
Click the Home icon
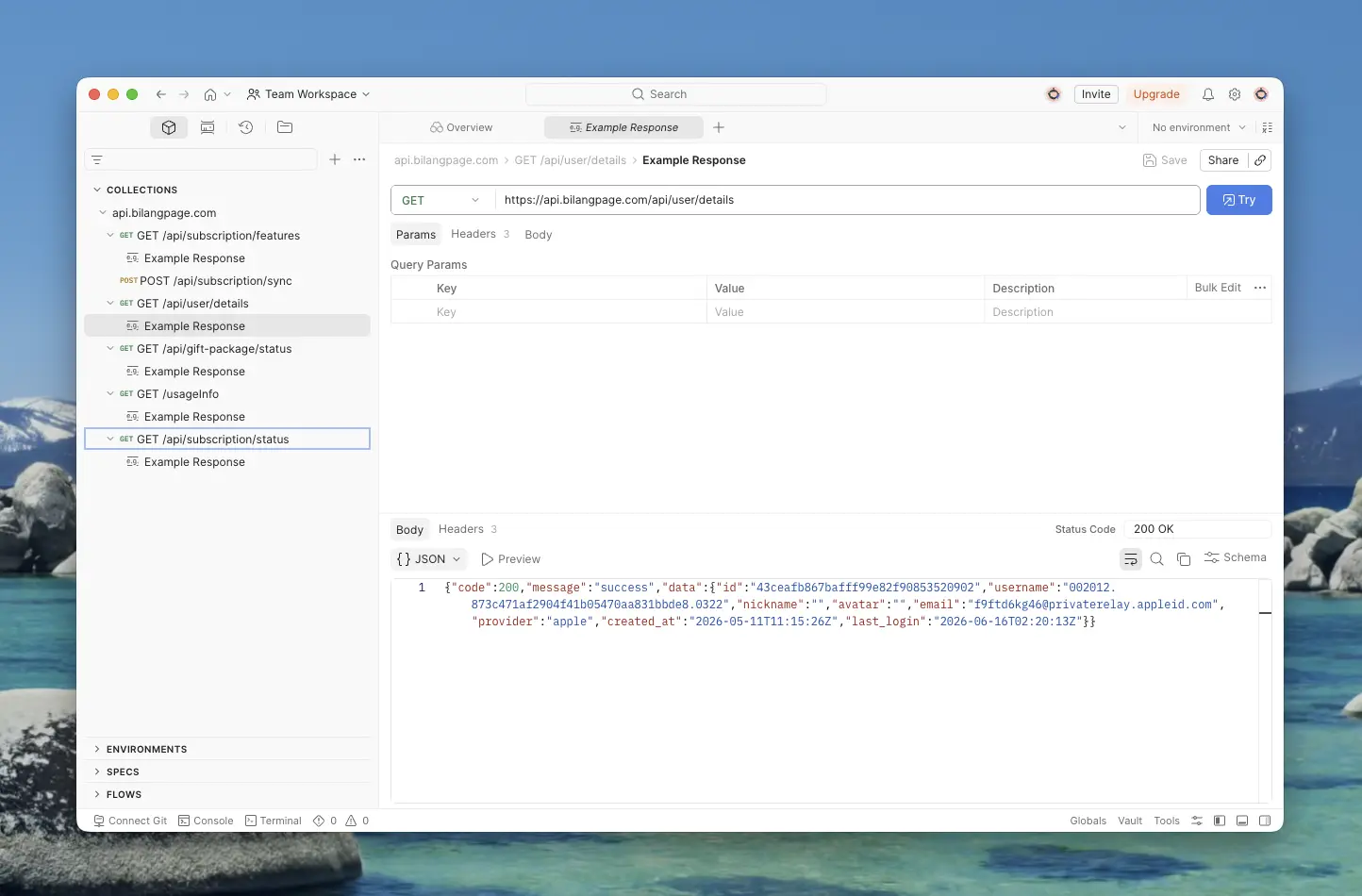point(210,94)
